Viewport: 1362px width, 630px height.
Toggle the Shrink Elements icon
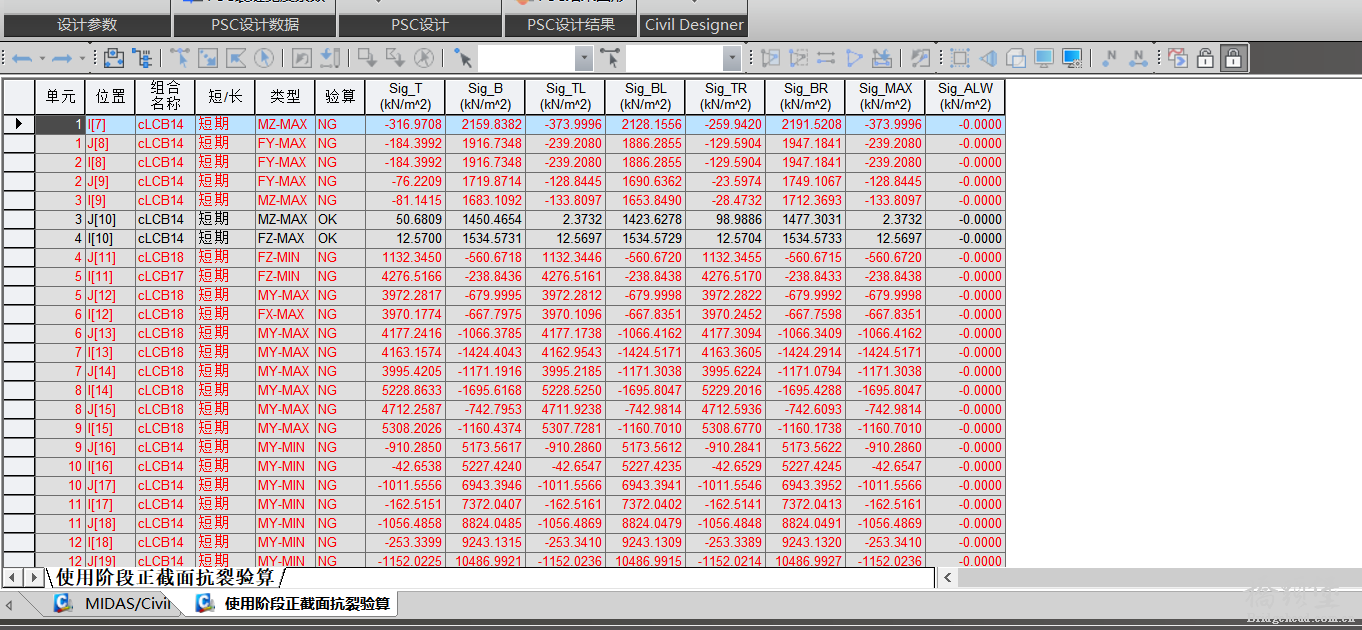[1016, 59]
